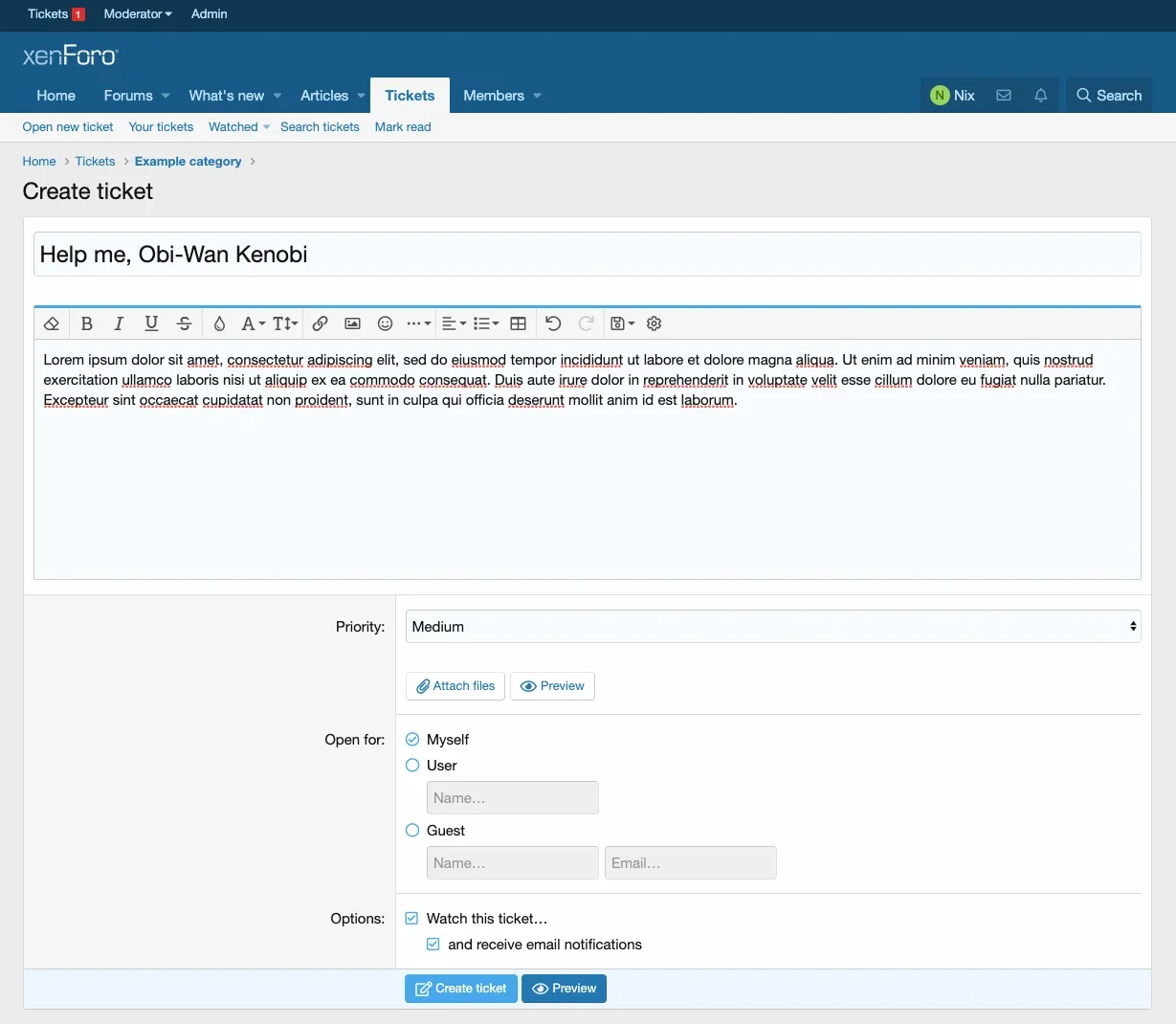Select the User radio option
1176x1024 pixels.
click(412, 766)
